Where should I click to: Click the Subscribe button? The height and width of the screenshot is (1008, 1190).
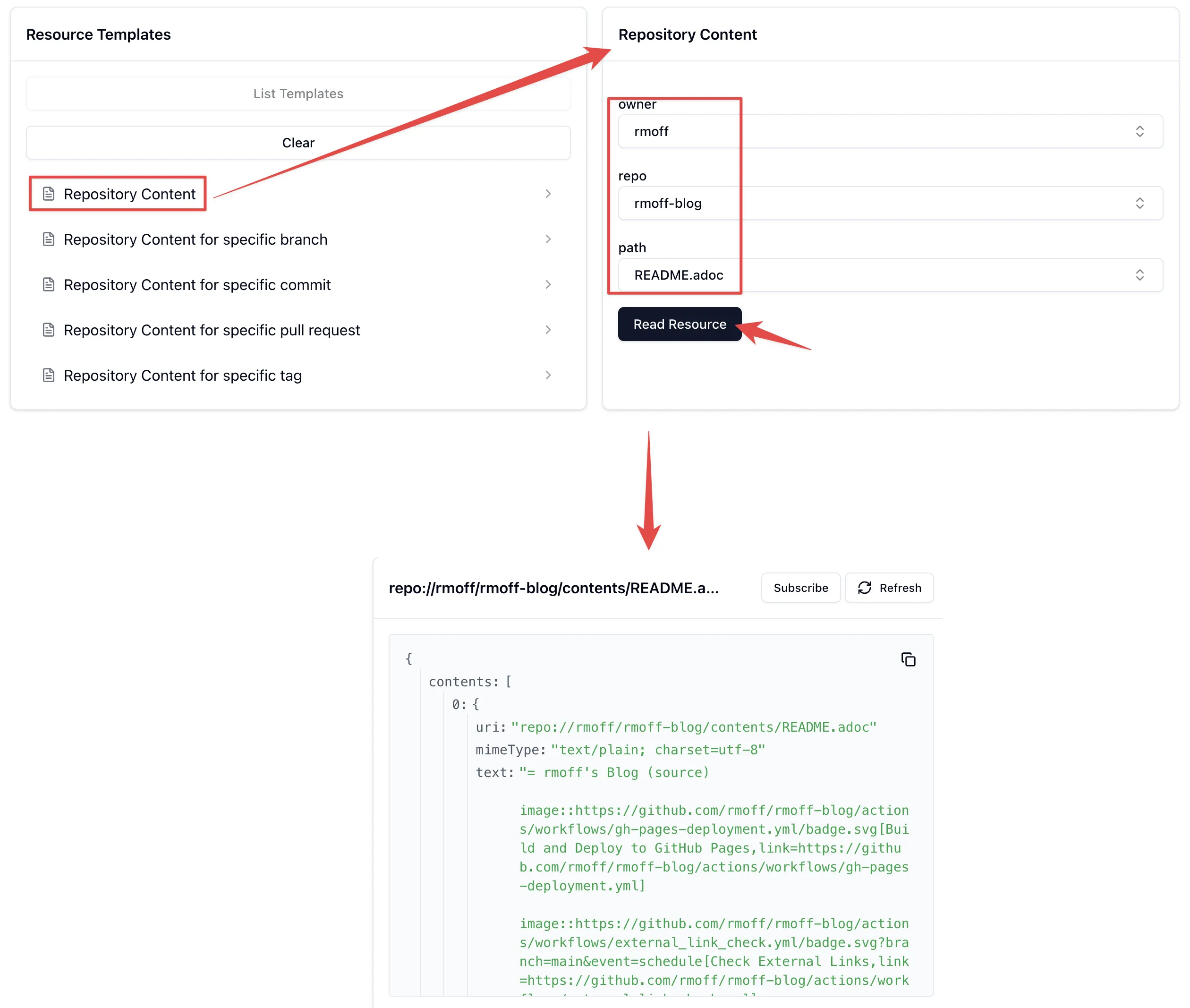[800, 588]
